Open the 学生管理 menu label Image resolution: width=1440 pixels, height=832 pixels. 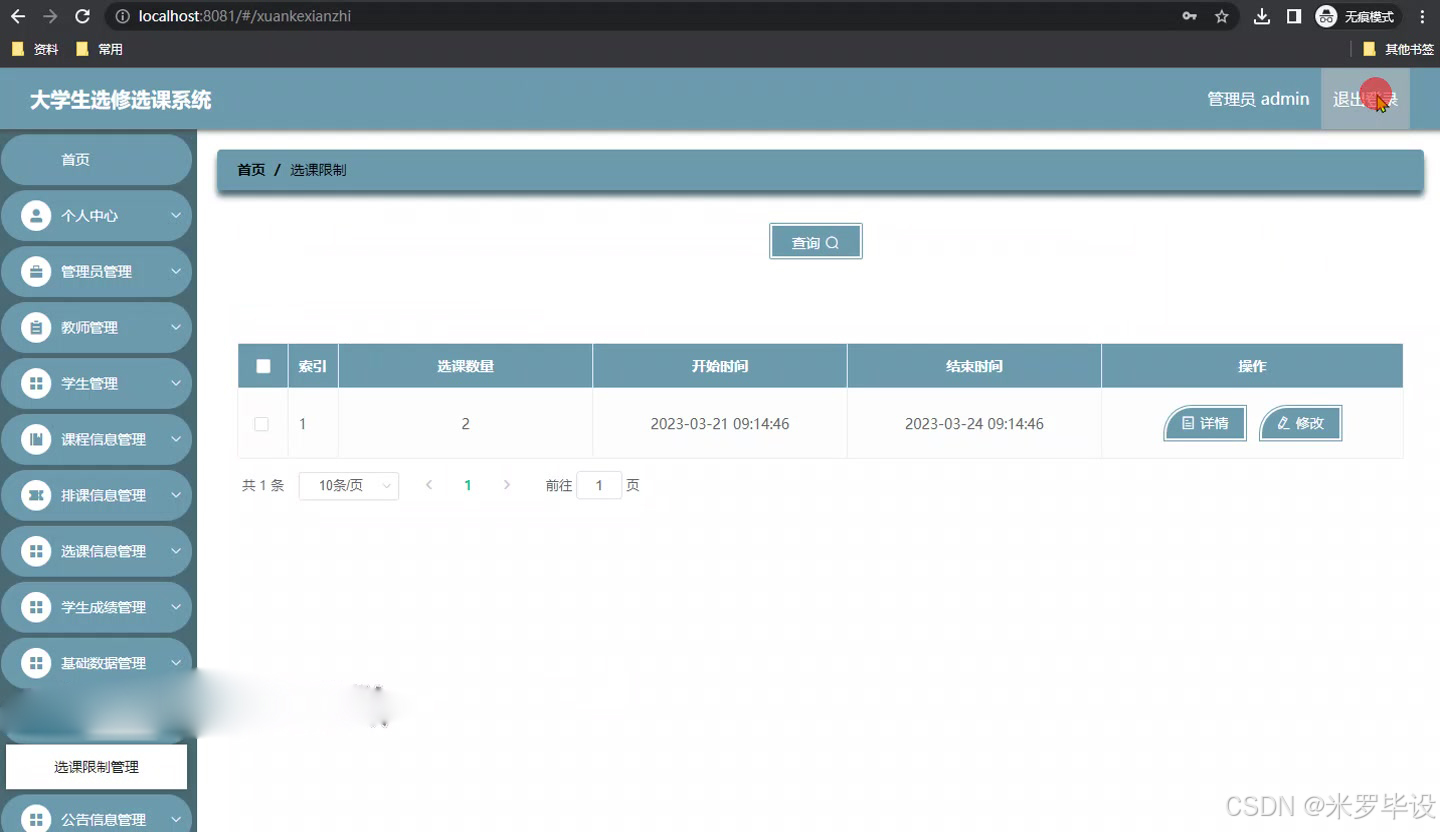90,383
